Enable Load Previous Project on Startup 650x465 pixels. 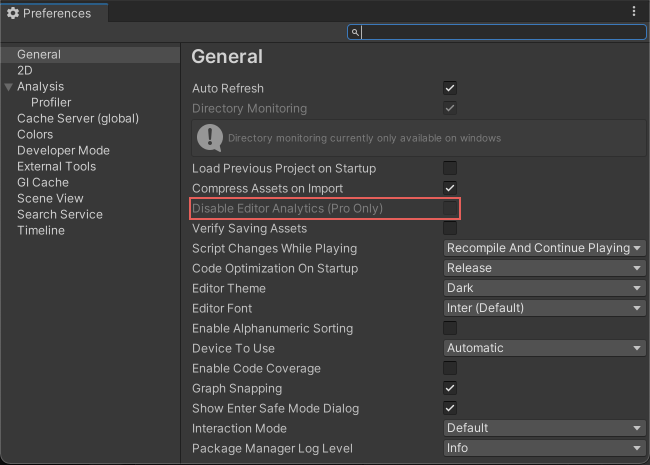coord(450,168)
